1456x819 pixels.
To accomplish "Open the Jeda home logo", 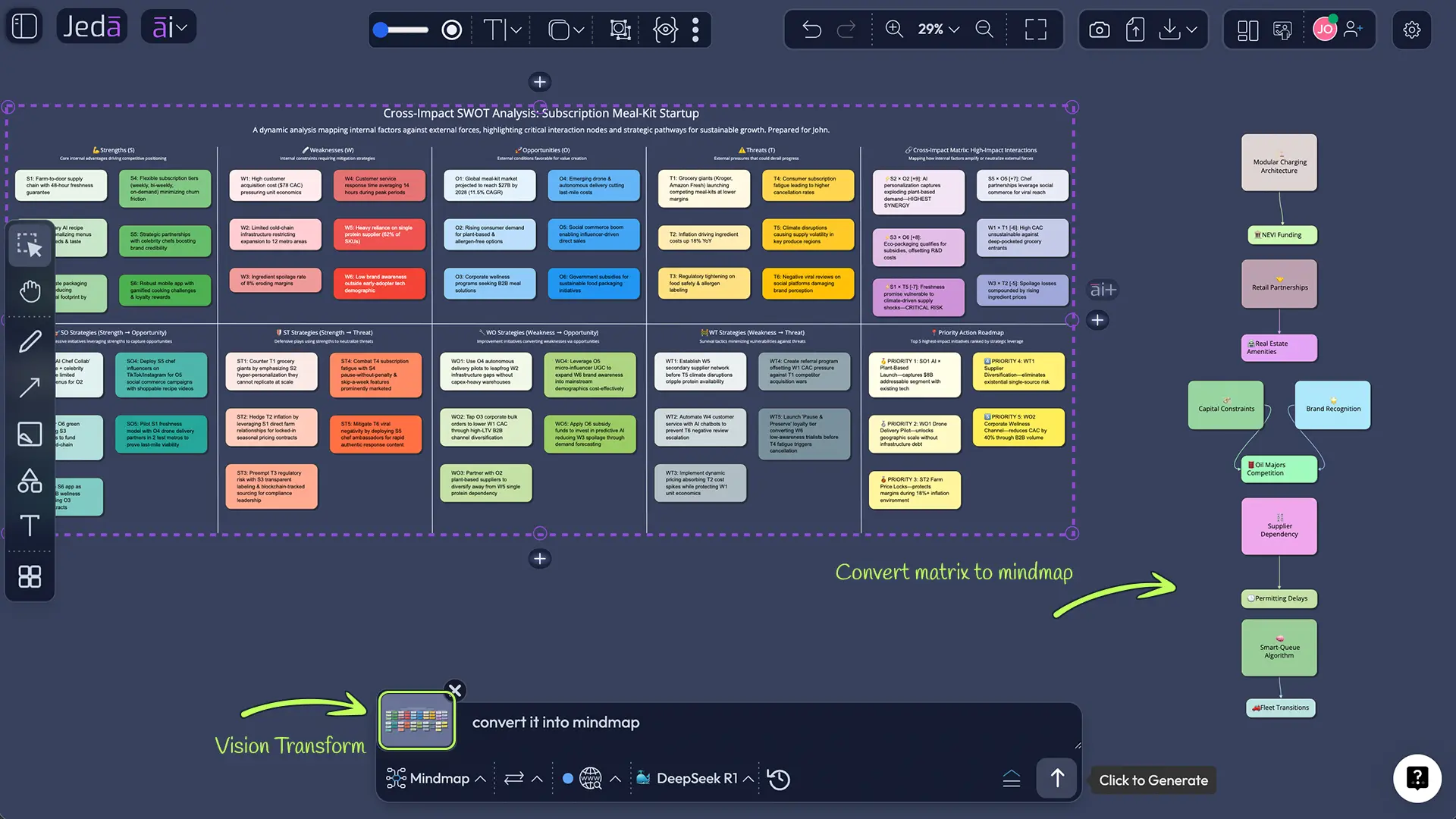I will click(x=91, y=27).
